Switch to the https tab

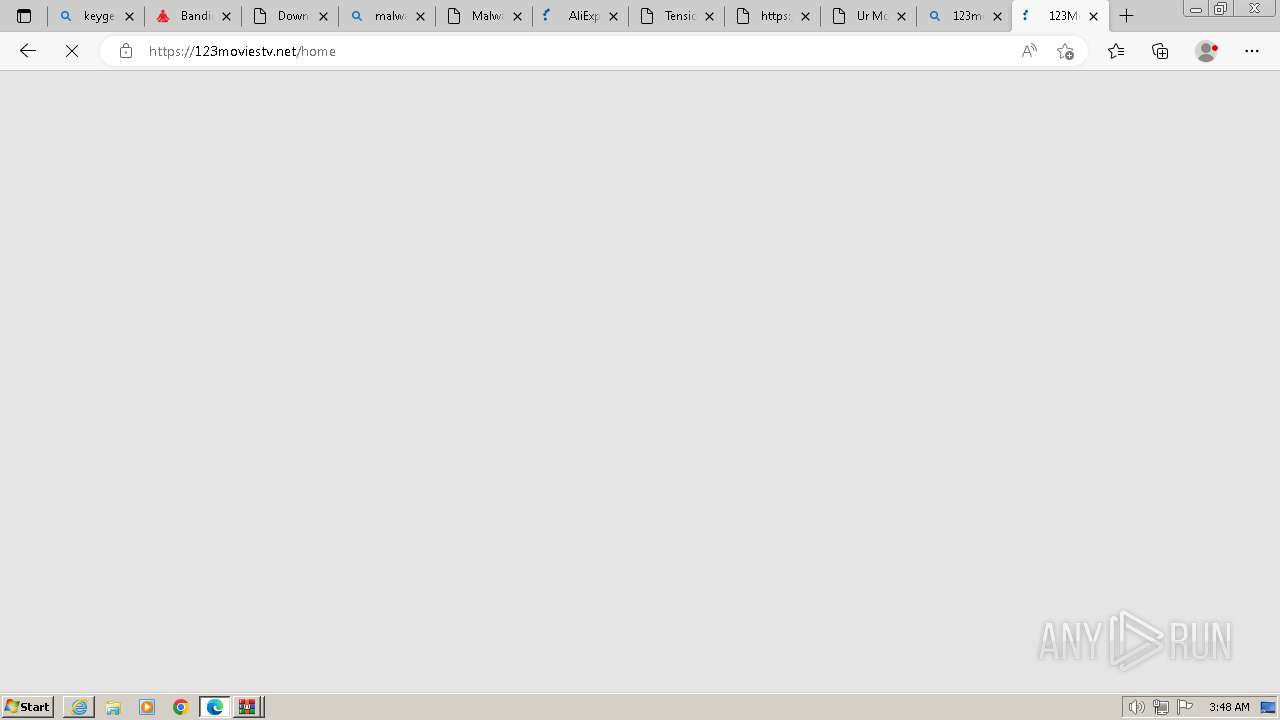pyautogui.click(x=772, y=16)
